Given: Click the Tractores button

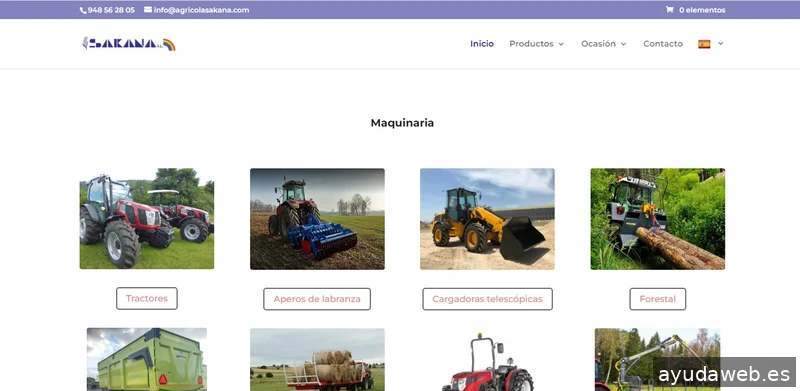Looking at the screenshot, I should pos(147,299).
